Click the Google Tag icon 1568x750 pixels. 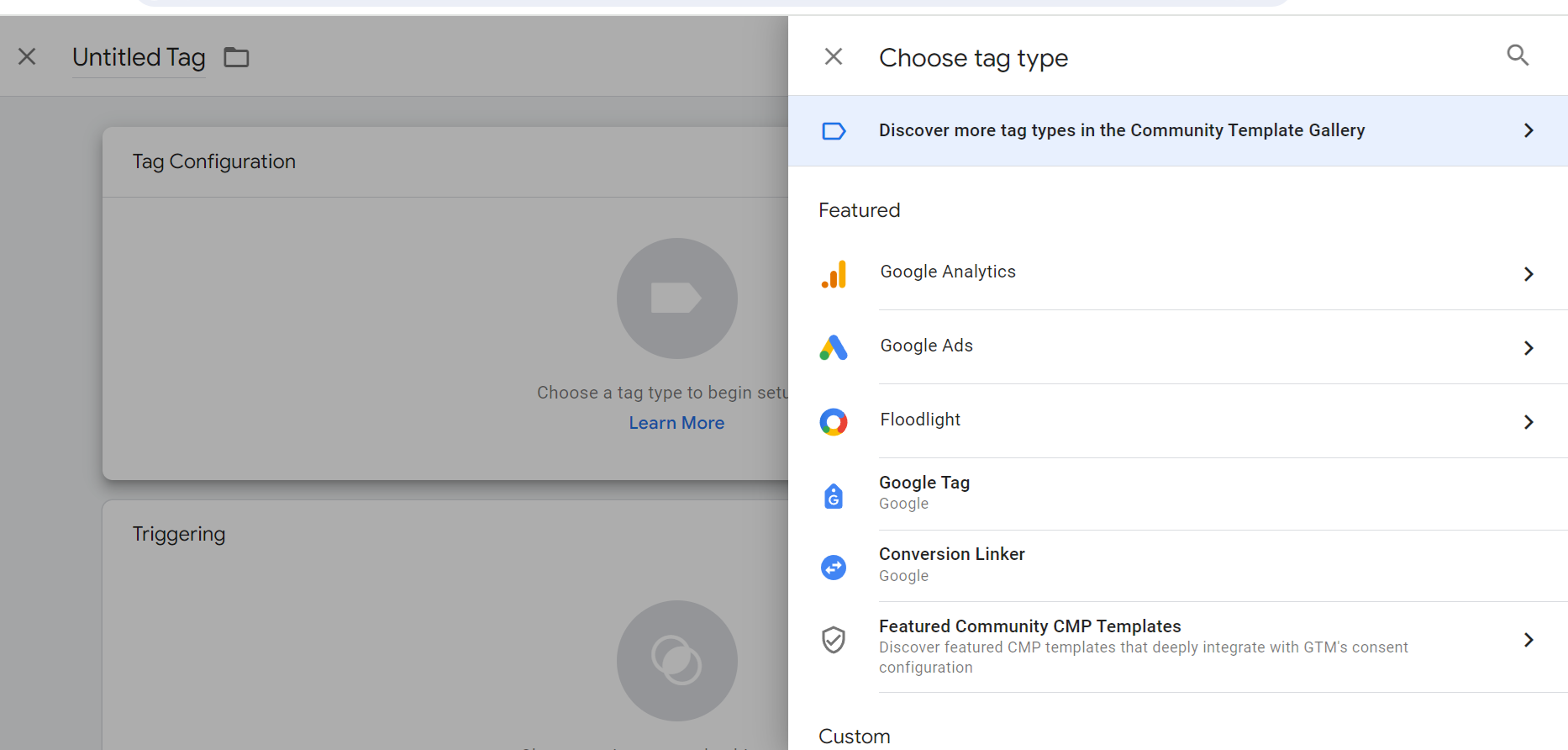click(834, 496)
